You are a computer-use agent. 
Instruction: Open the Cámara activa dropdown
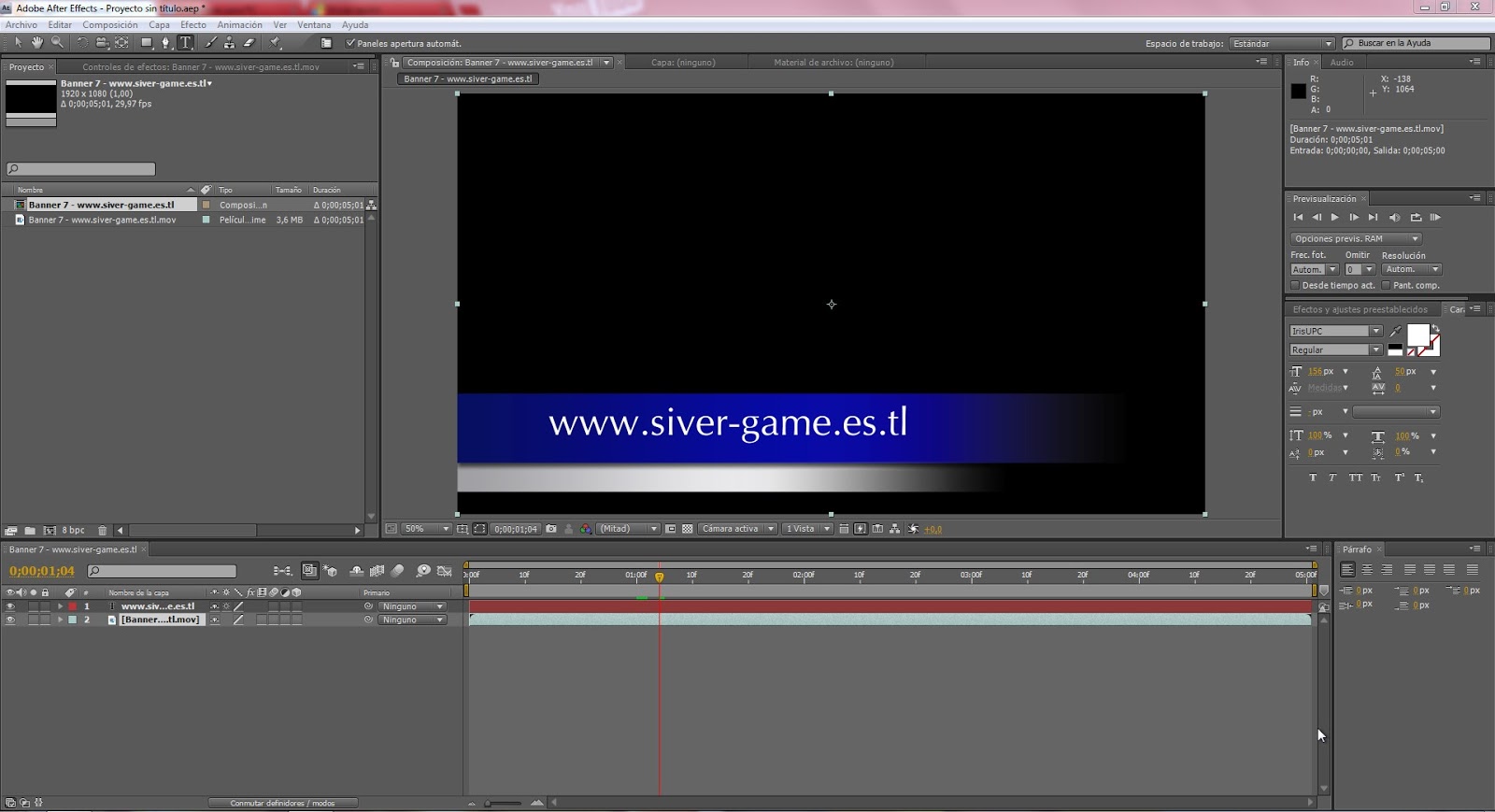point(738,529)
